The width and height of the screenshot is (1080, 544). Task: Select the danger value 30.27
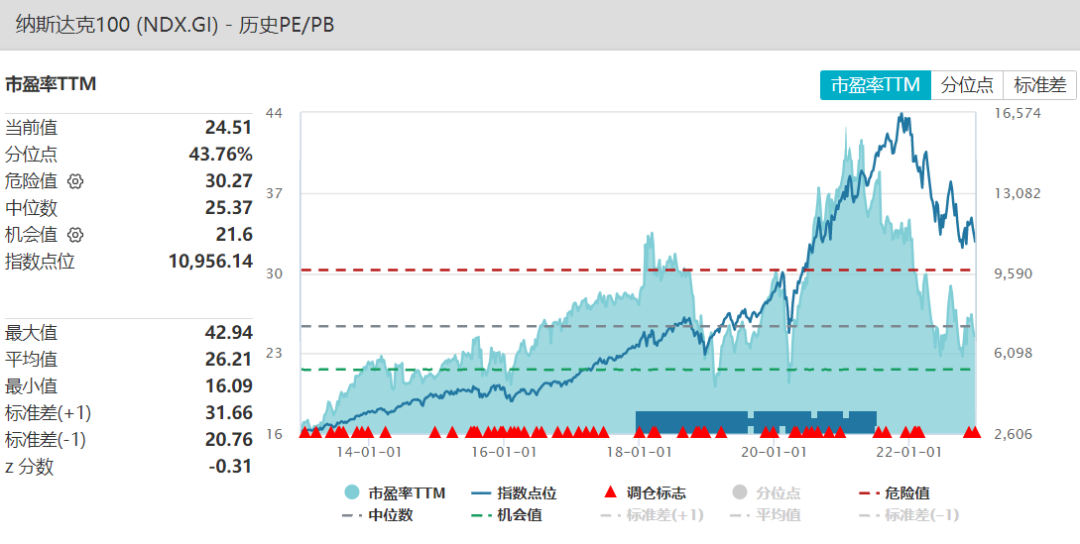coord(229,181)
